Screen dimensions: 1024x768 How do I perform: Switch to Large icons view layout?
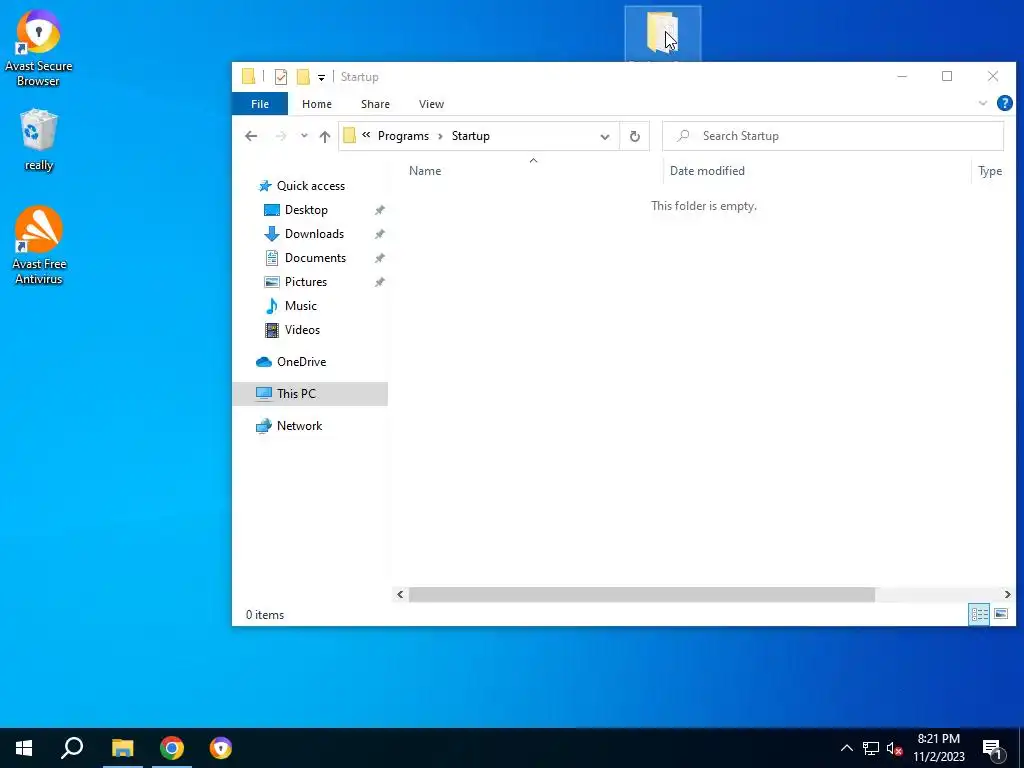(1000, 614)
